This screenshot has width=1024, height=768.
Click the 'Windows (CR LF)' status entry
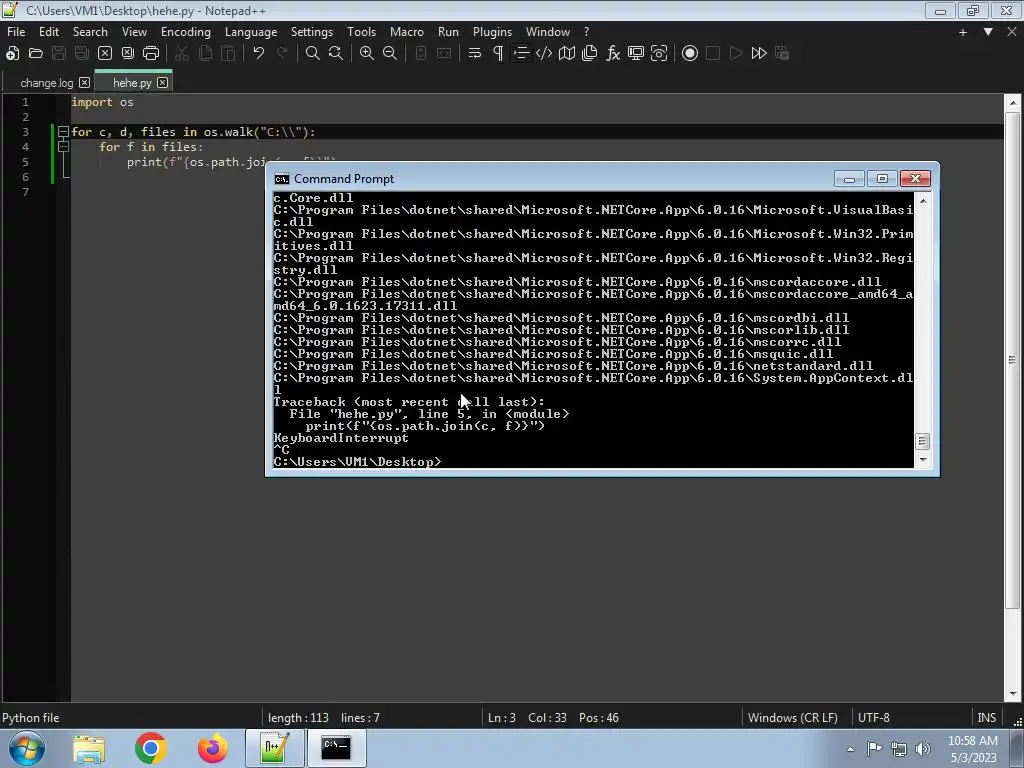(x=792, y=718)
